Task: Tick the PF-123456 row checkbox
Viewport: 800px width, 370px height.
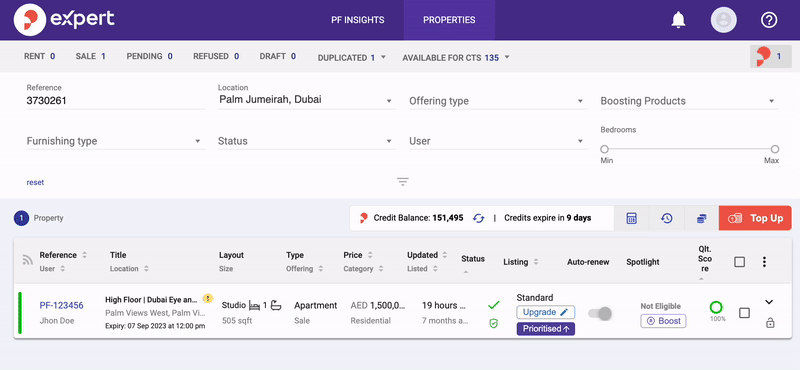Action: pyautogui.click(x=744, y=313)
